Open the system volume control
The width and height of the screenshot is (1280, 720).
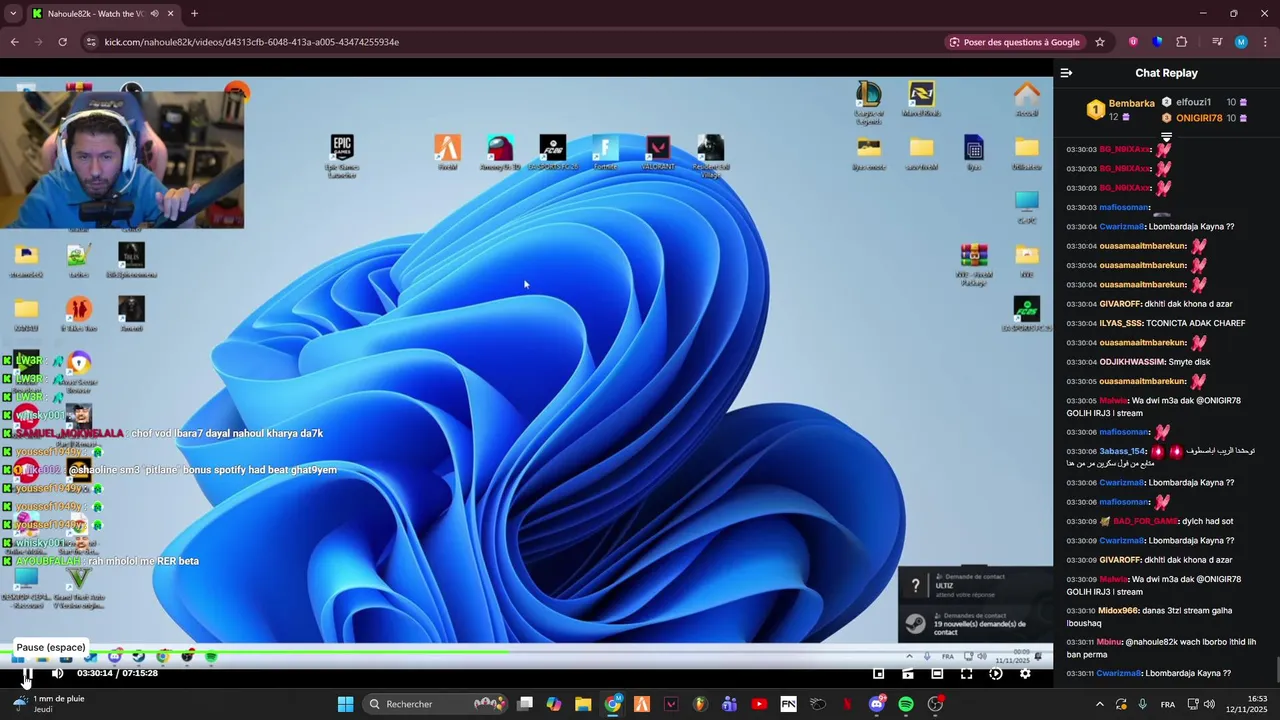(x=1209, y=704)
